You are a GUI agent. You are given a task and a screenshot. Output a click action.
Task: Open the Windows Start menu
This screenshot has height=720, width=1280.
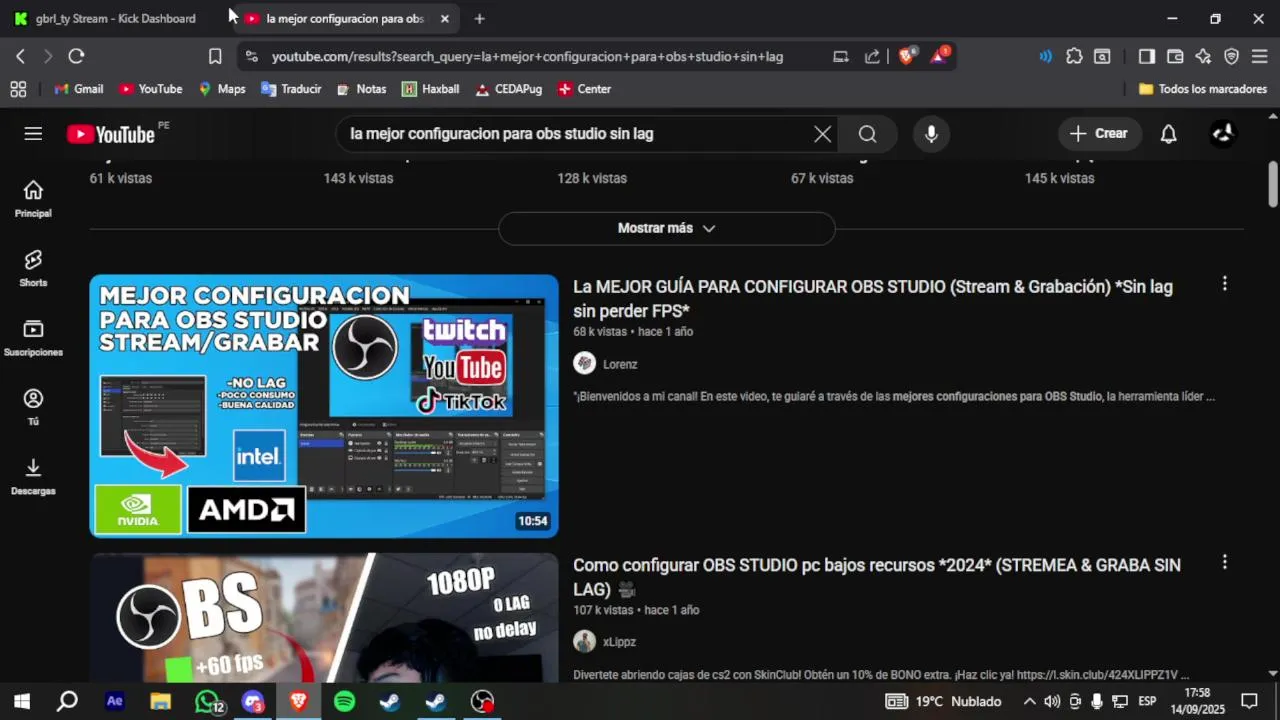21,701
